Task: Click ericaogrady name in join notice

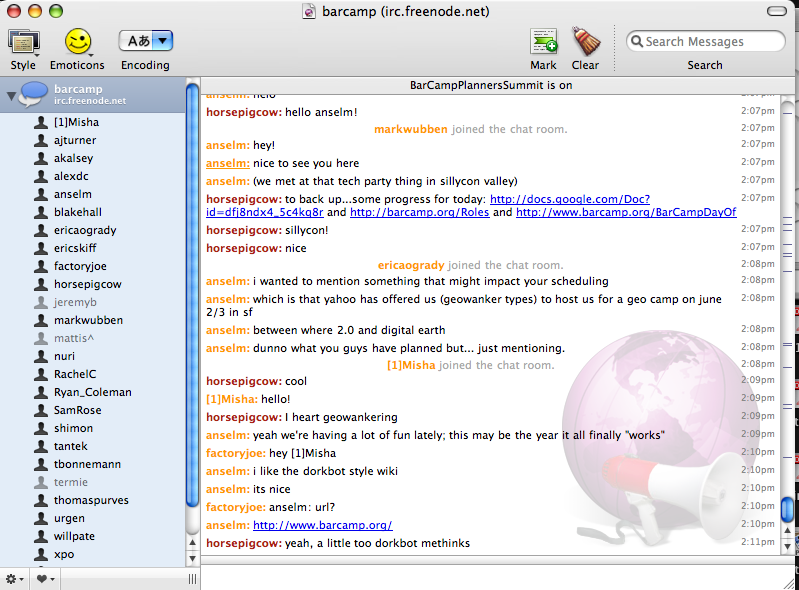Action: [x=411, y=265]
